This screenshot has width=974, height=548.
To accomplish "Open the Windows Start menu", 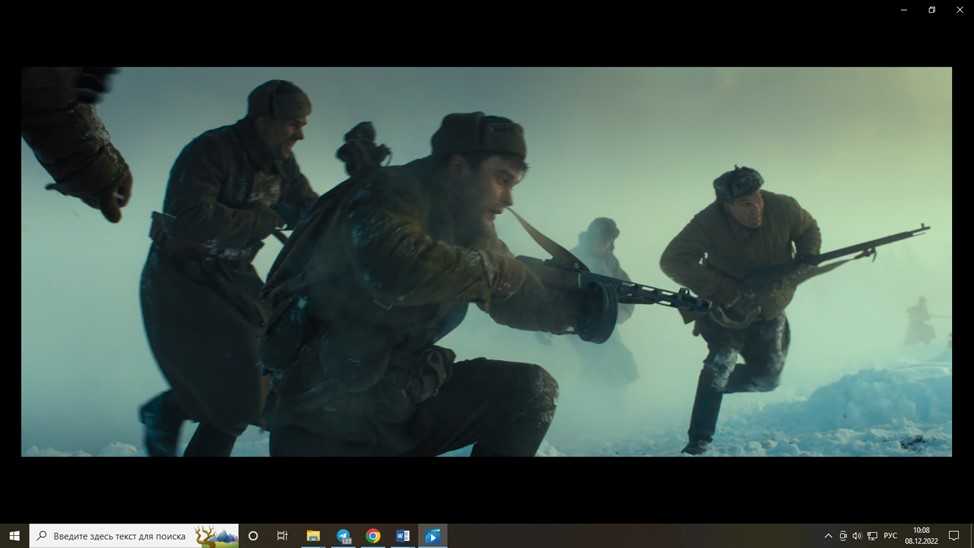I will tap(14, 536).
